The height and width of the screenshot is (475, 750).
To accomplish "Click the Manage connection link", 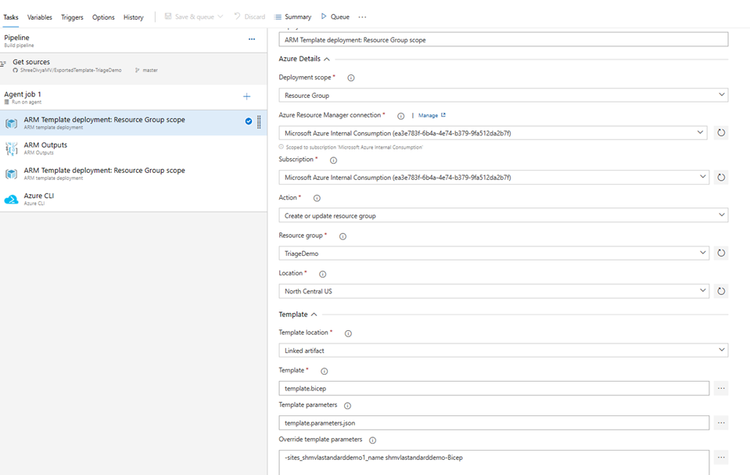I will 431,116.
